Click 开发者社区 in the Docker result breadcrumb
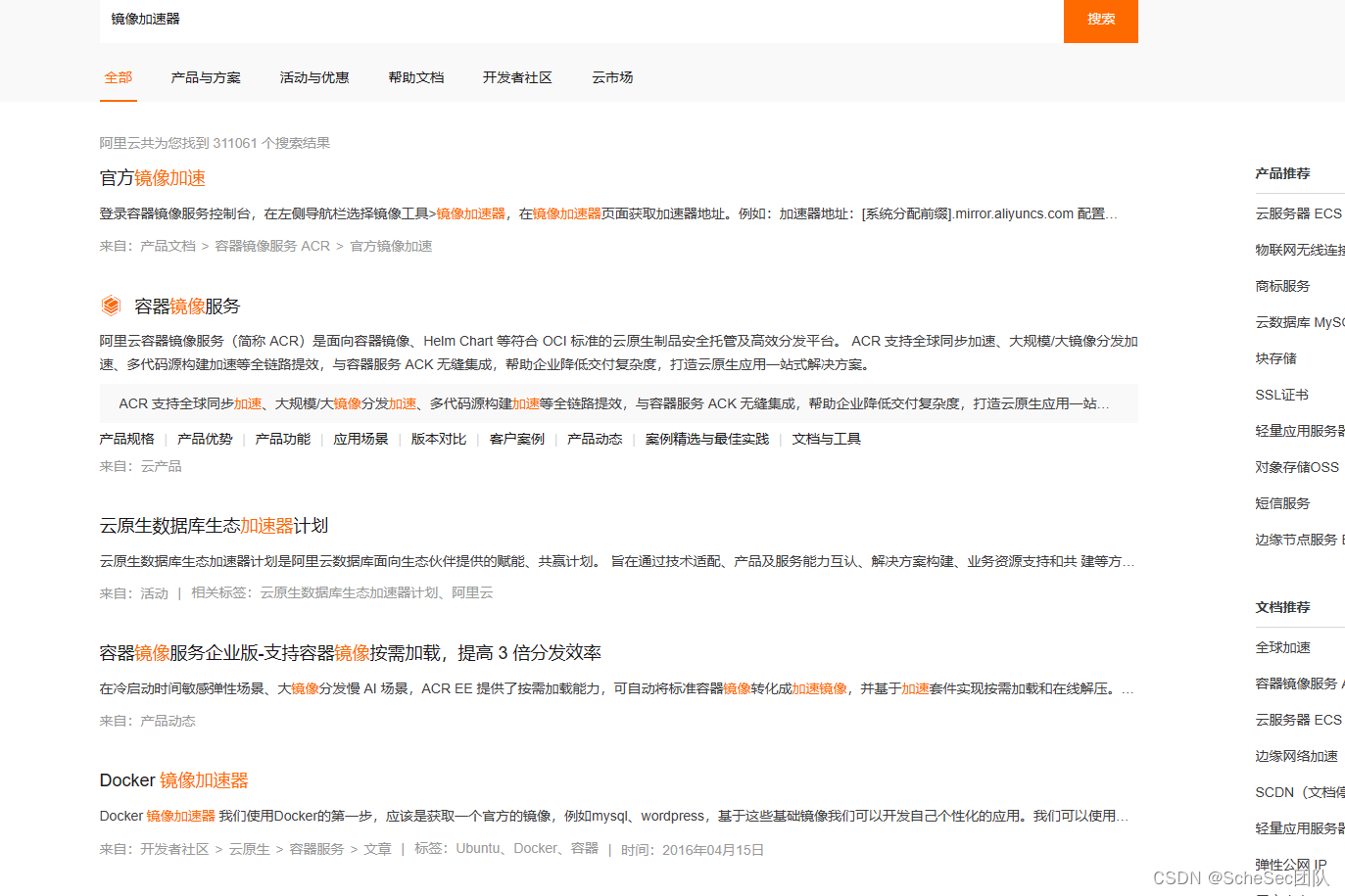This screenshot has height=896, width=1345. pos(174,849)
